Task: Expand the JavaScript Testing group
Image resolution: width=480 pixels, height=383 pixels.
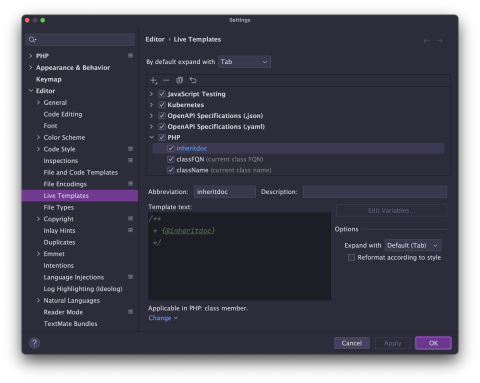Action: pyautogui.click(x=151, y=94)
